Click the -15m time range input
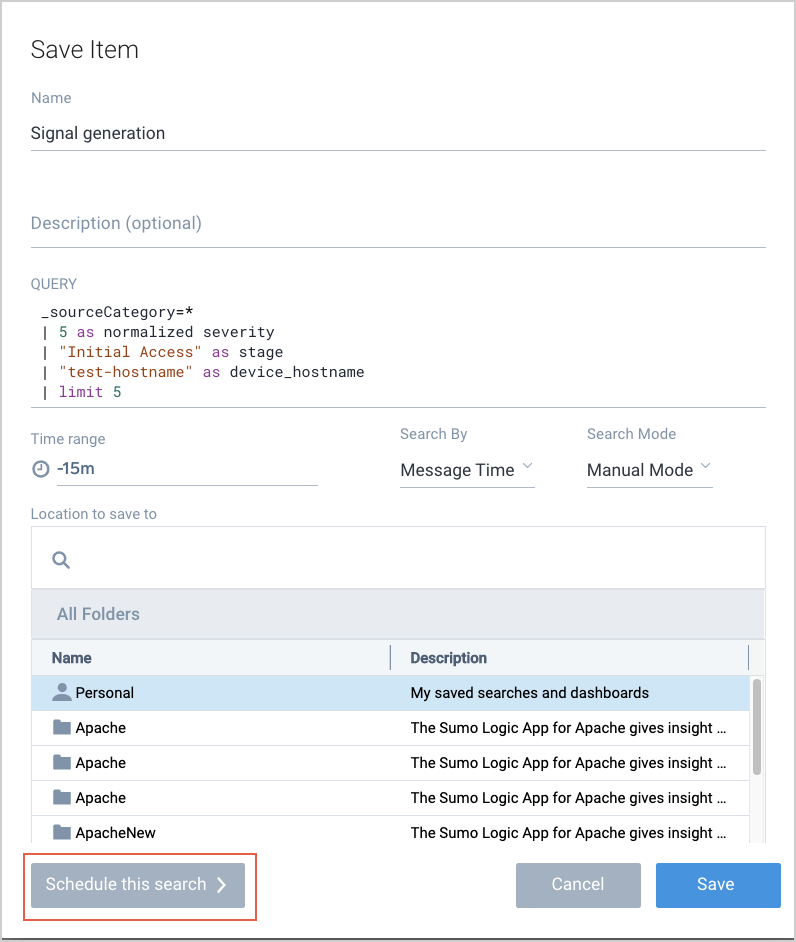796x942 pixels. 185,468
